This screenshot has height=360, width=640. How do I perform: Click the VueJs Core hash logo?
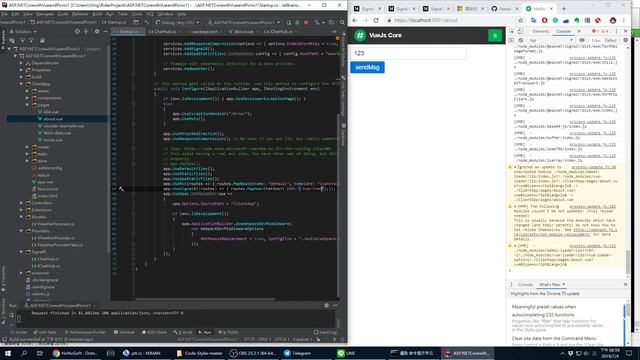point(360,36)
